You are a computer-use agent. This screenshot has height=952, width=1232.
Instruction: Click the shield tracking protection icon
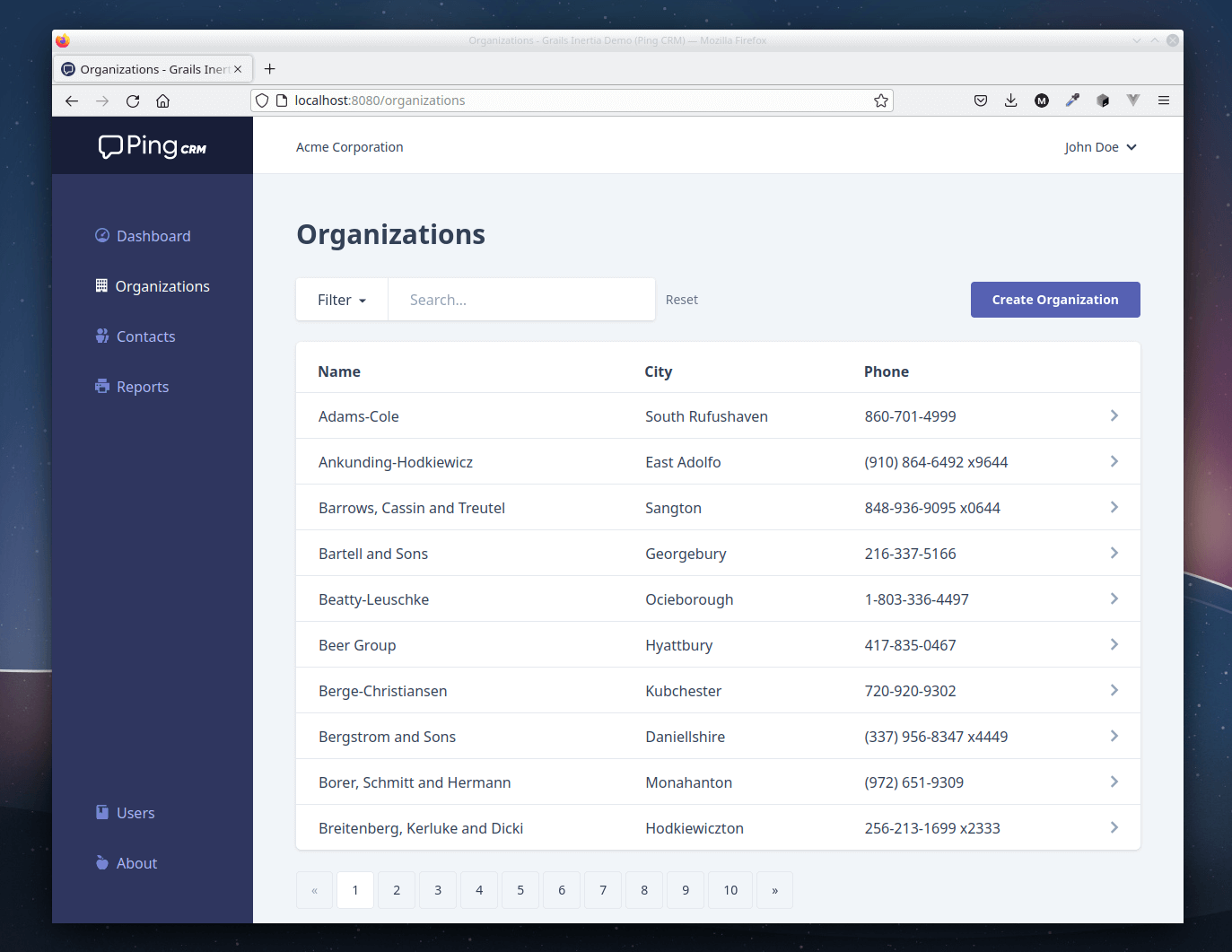pyautogui.click(x=262, y=100)
